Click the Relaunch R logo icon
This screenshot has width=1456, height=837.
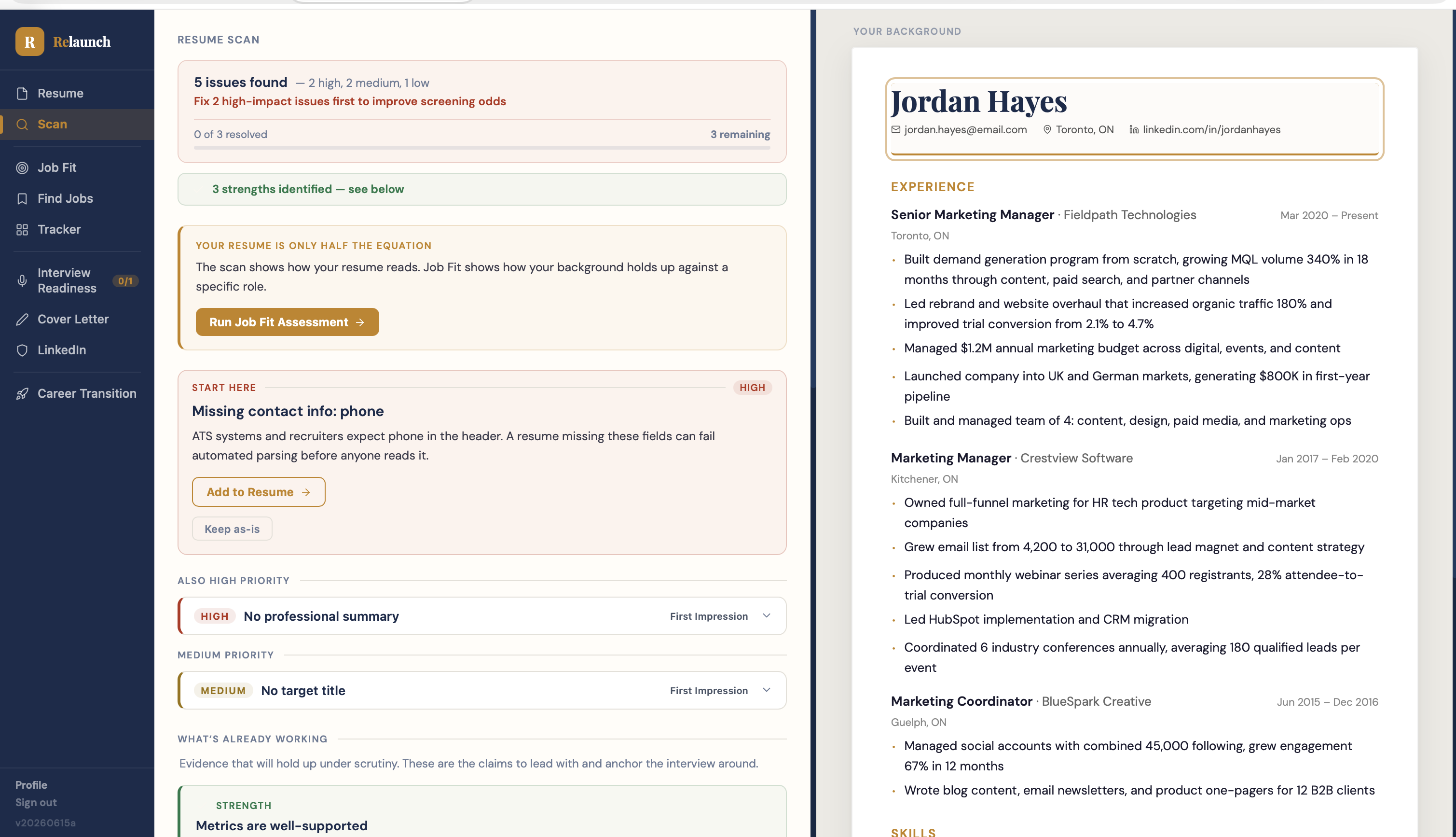[30, 42]
